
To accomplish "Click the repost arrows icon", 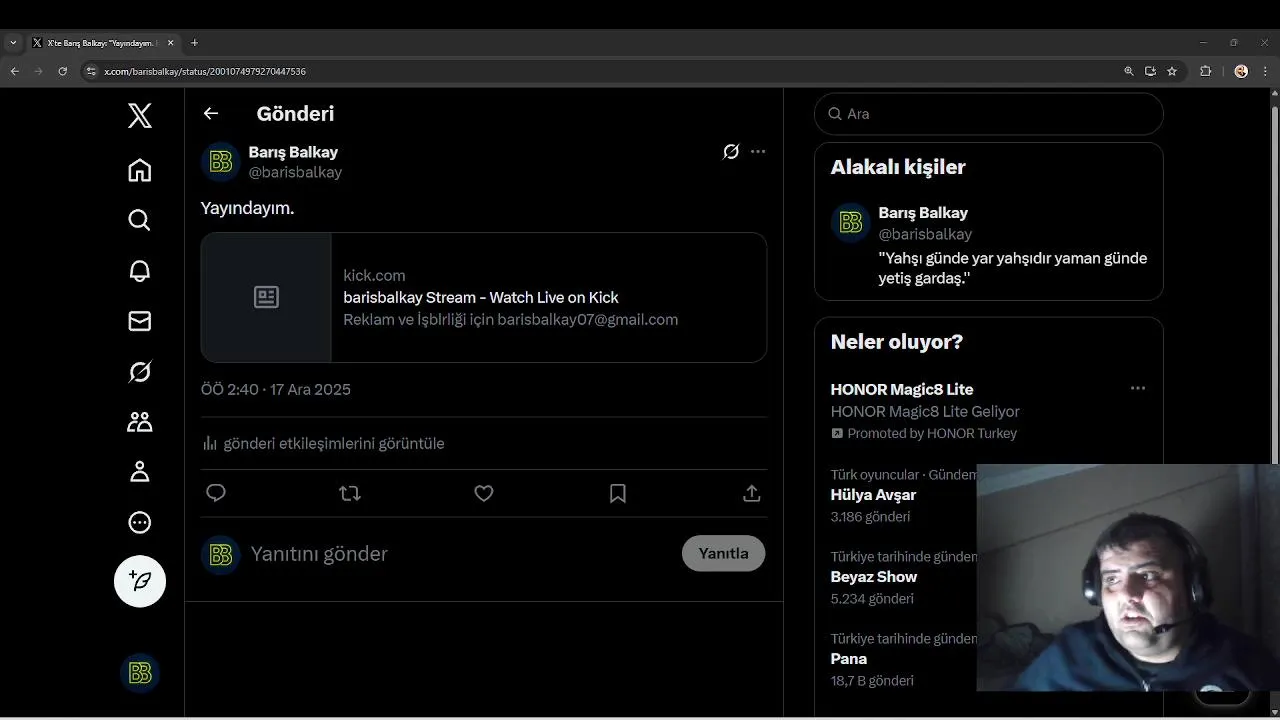I will tap(350, 493).
